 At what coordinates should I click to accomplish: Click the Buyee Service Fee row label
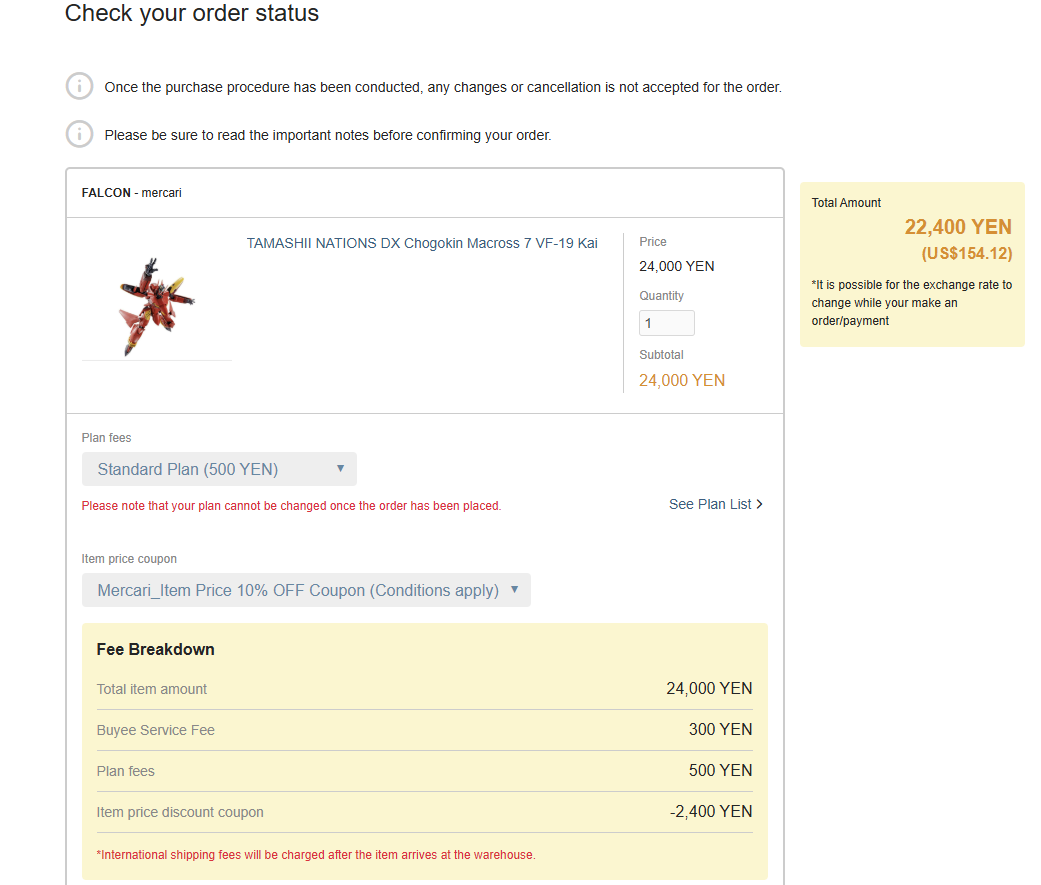pos(155,730)
